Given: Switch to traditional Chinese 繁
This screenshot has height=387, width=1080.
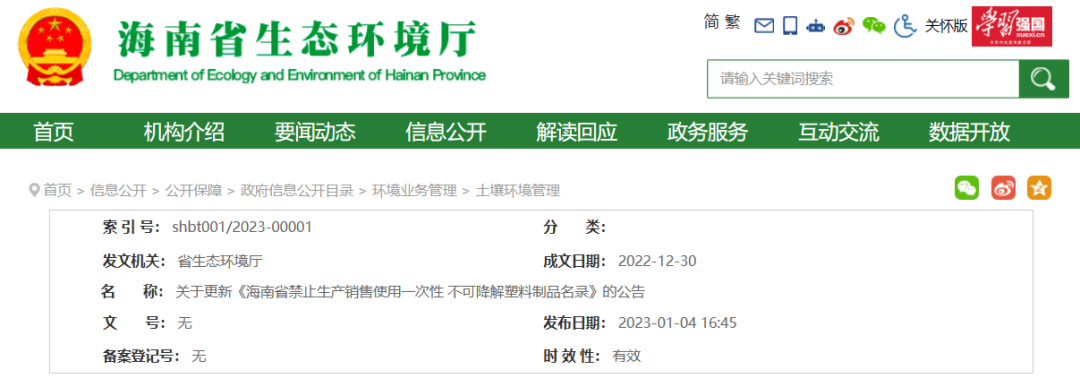Looking at the screenshot, I should 732,23.
